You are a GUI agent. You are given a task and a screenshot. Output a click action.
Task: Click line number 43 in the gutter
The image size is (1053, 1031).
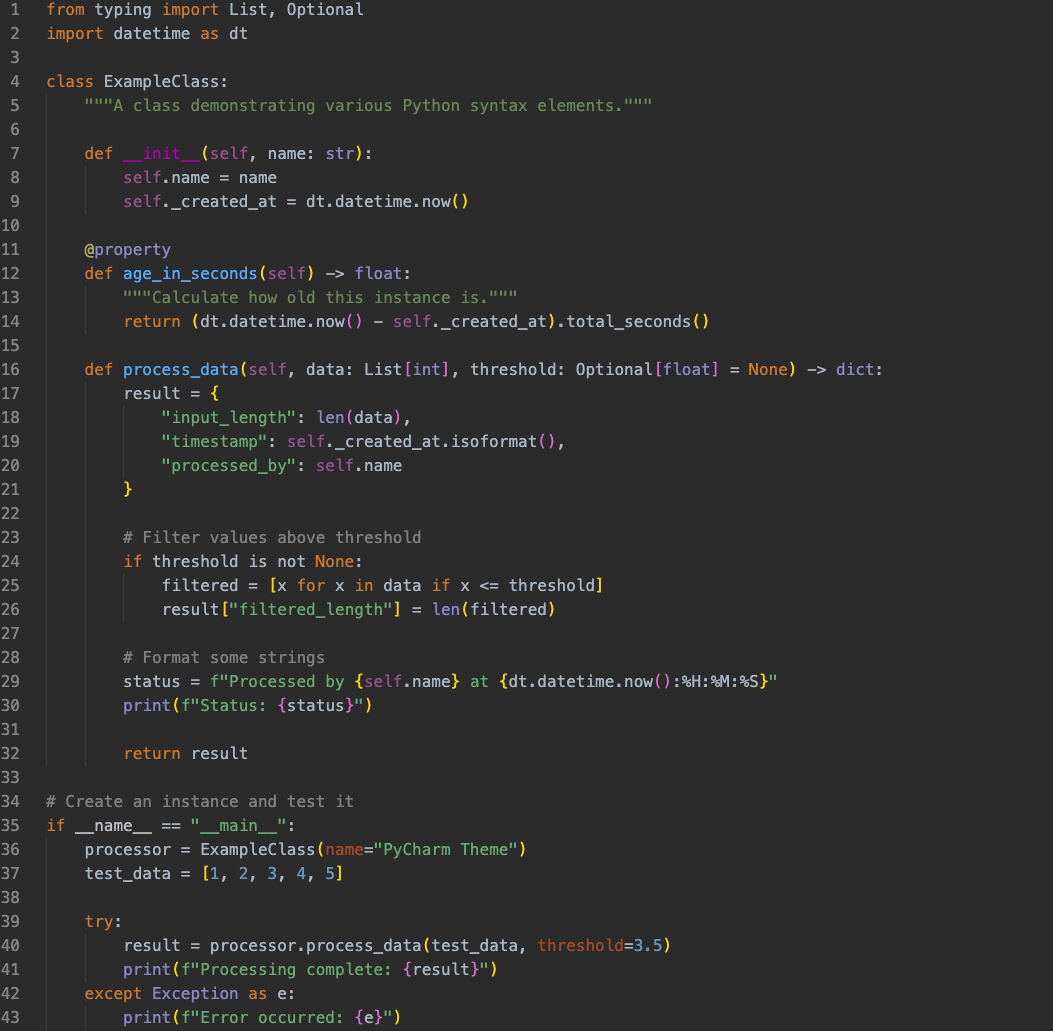pyautogui.click(x=10, y=1018)
